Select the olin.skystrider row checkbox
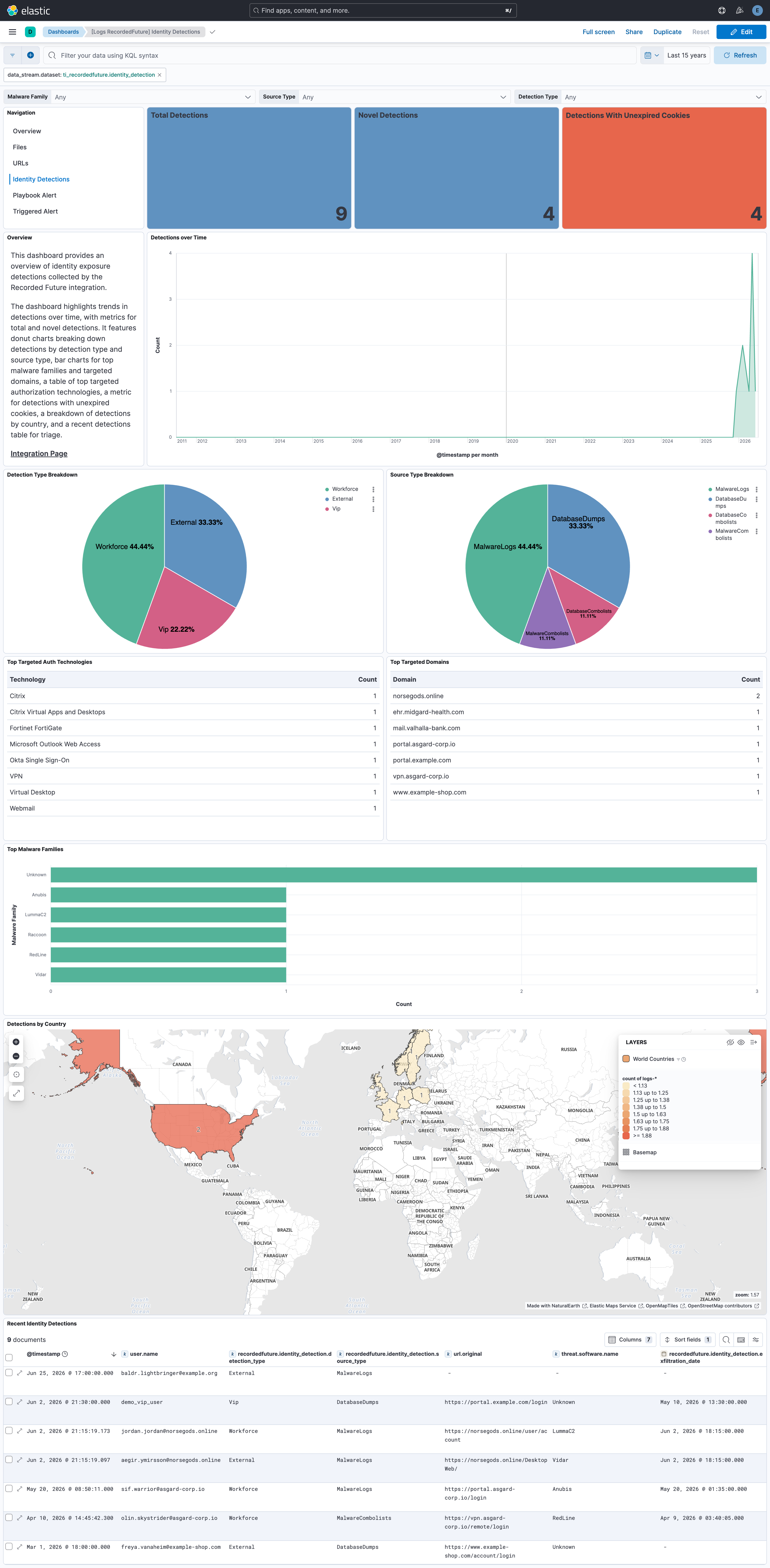This screenshot has width=770, height=1568. [x=9, y=1517]
